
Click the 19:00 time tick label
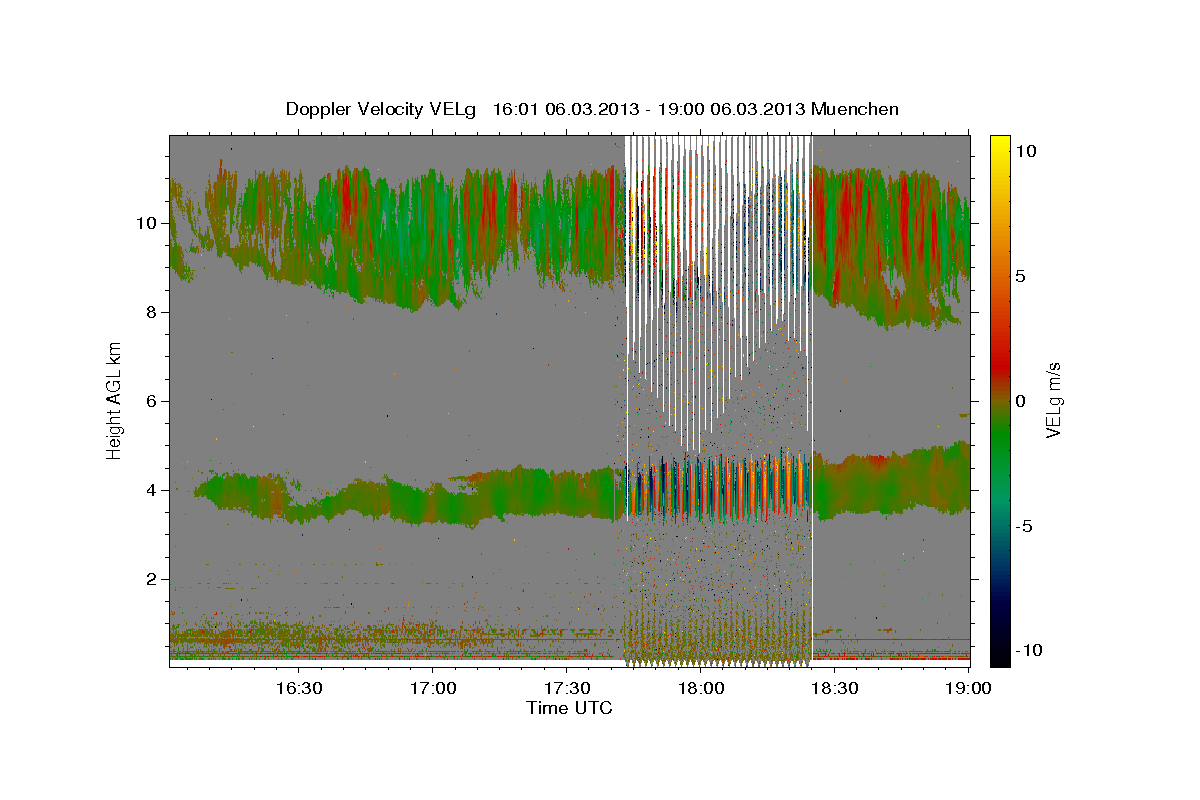[x=970, y=688]
